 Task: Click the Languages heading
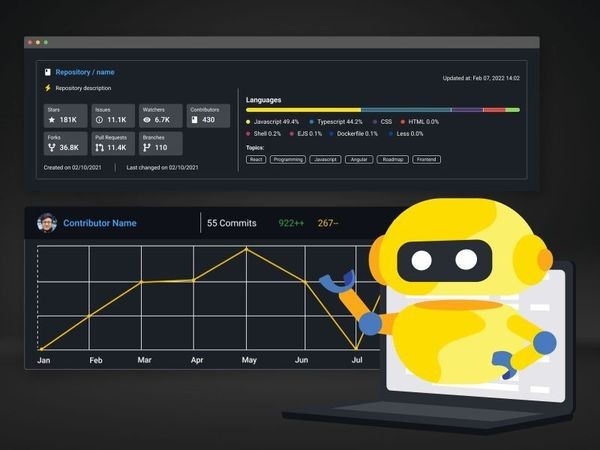(x=263, y=100)
